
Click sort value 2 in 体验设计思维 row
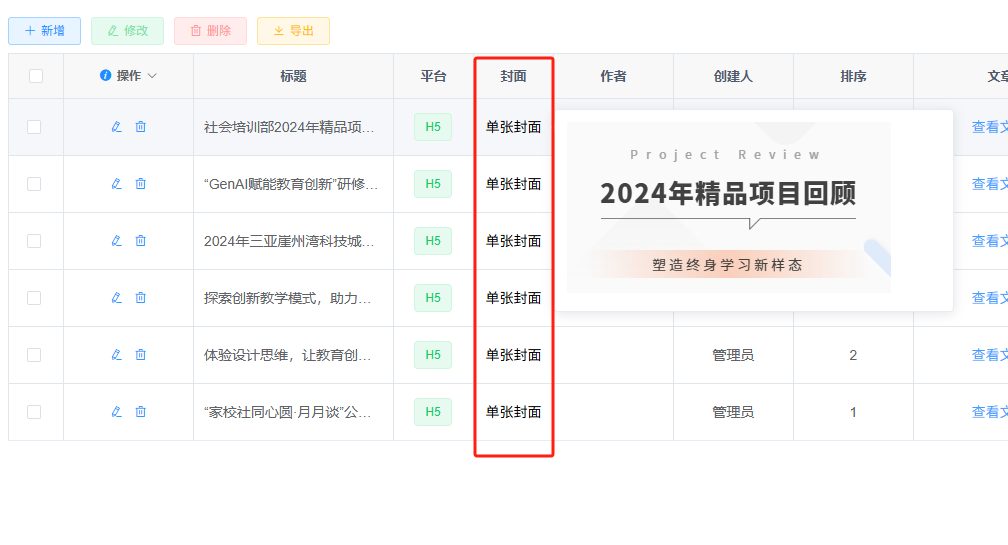click(853, 355)
